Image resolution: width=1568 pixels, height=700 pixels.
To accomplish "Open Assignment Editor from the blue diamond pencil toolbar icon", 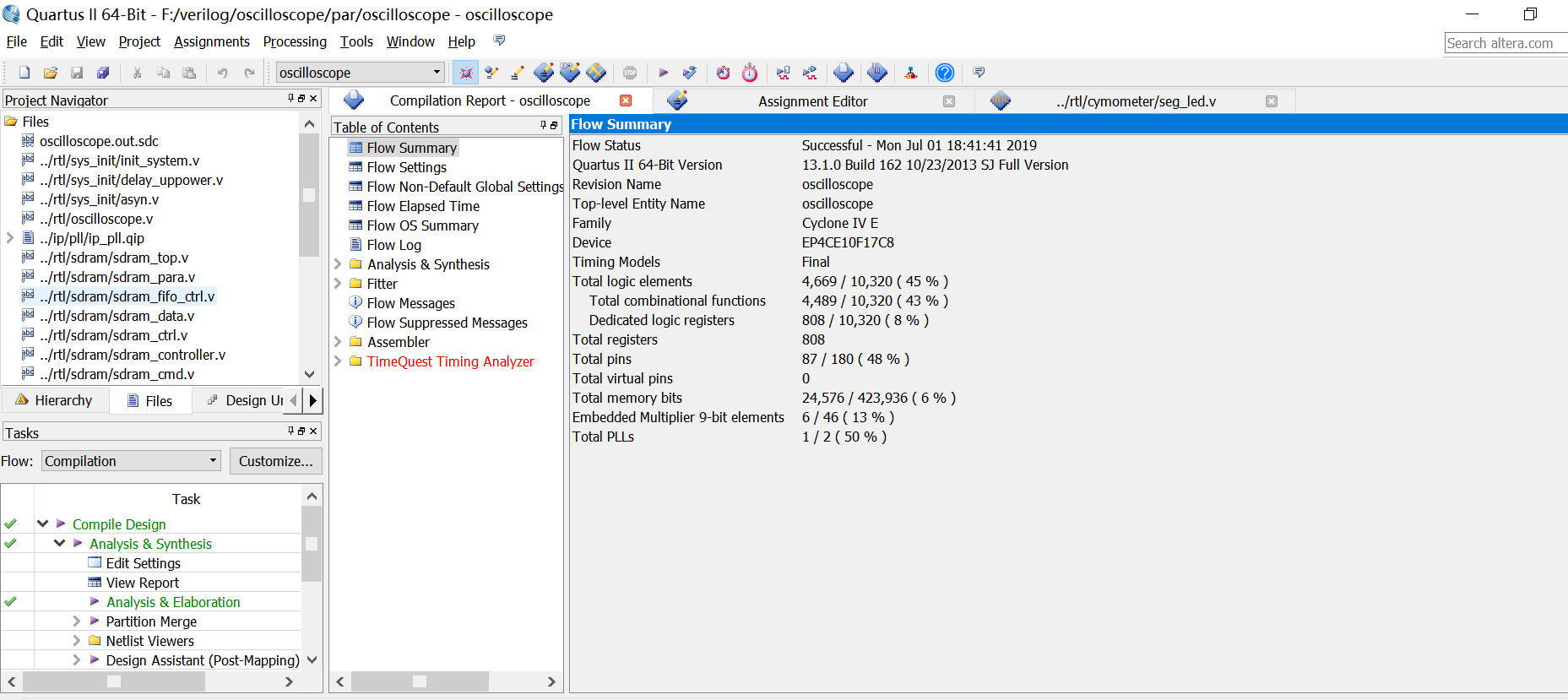I will click(x=544, y=73).
